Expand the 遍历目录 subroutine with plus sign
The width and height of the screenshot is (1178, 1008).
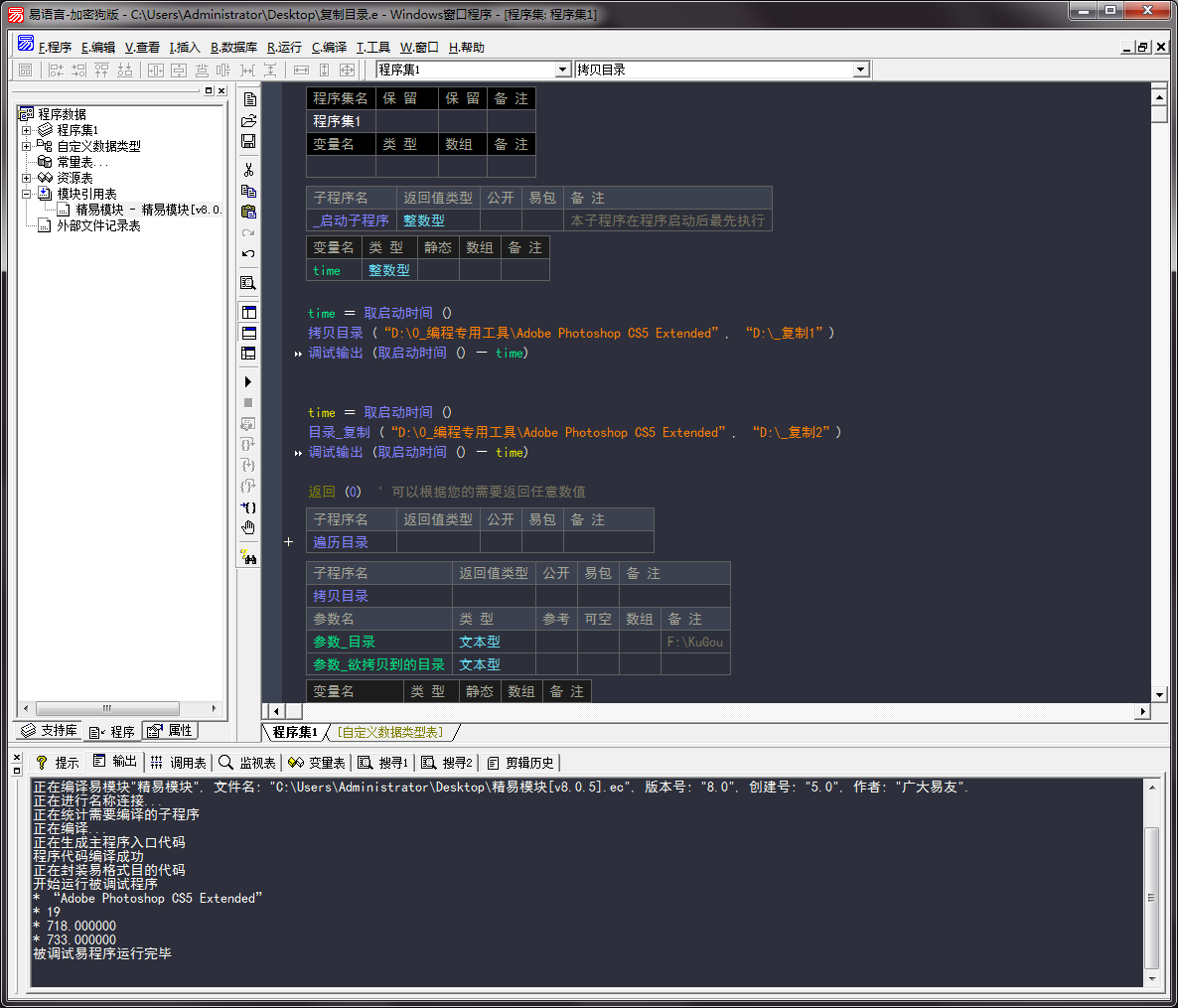click(288, 541)
